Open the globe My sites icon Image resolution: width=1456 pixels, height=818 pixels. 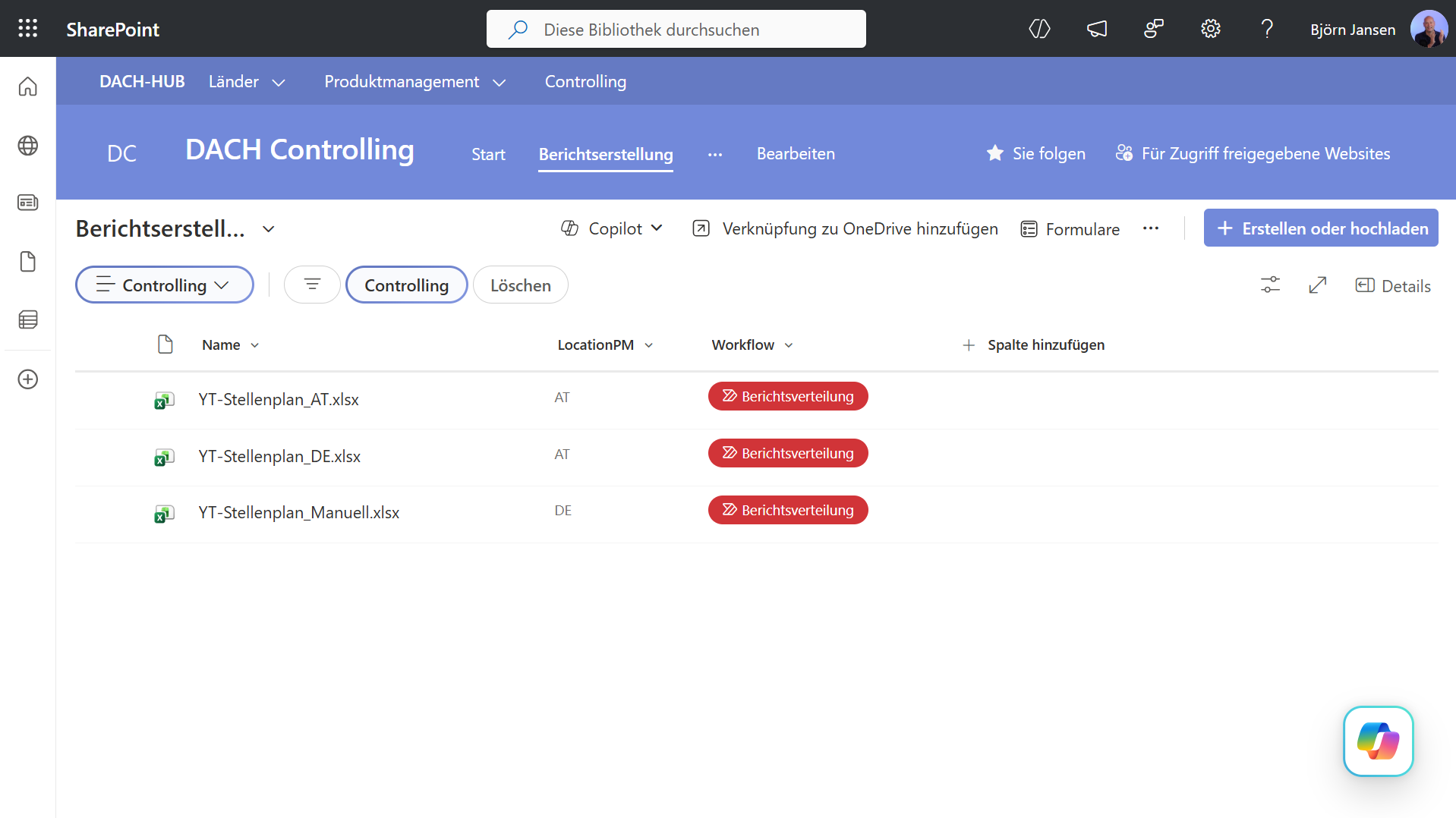point(28,145)
